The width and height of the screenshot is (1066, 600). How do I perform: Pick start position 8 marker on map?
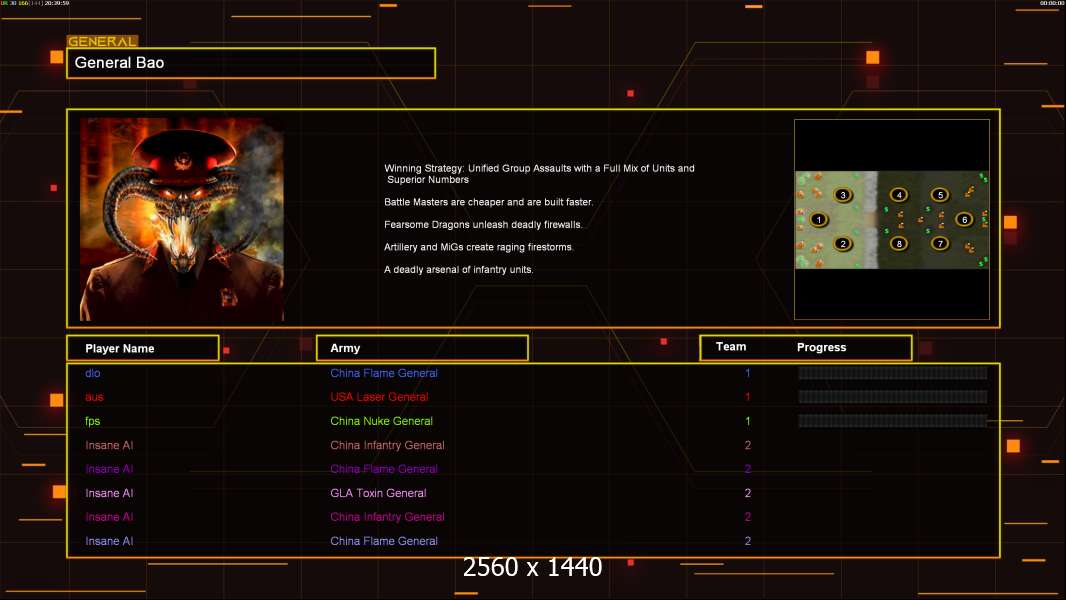(899, 243)
